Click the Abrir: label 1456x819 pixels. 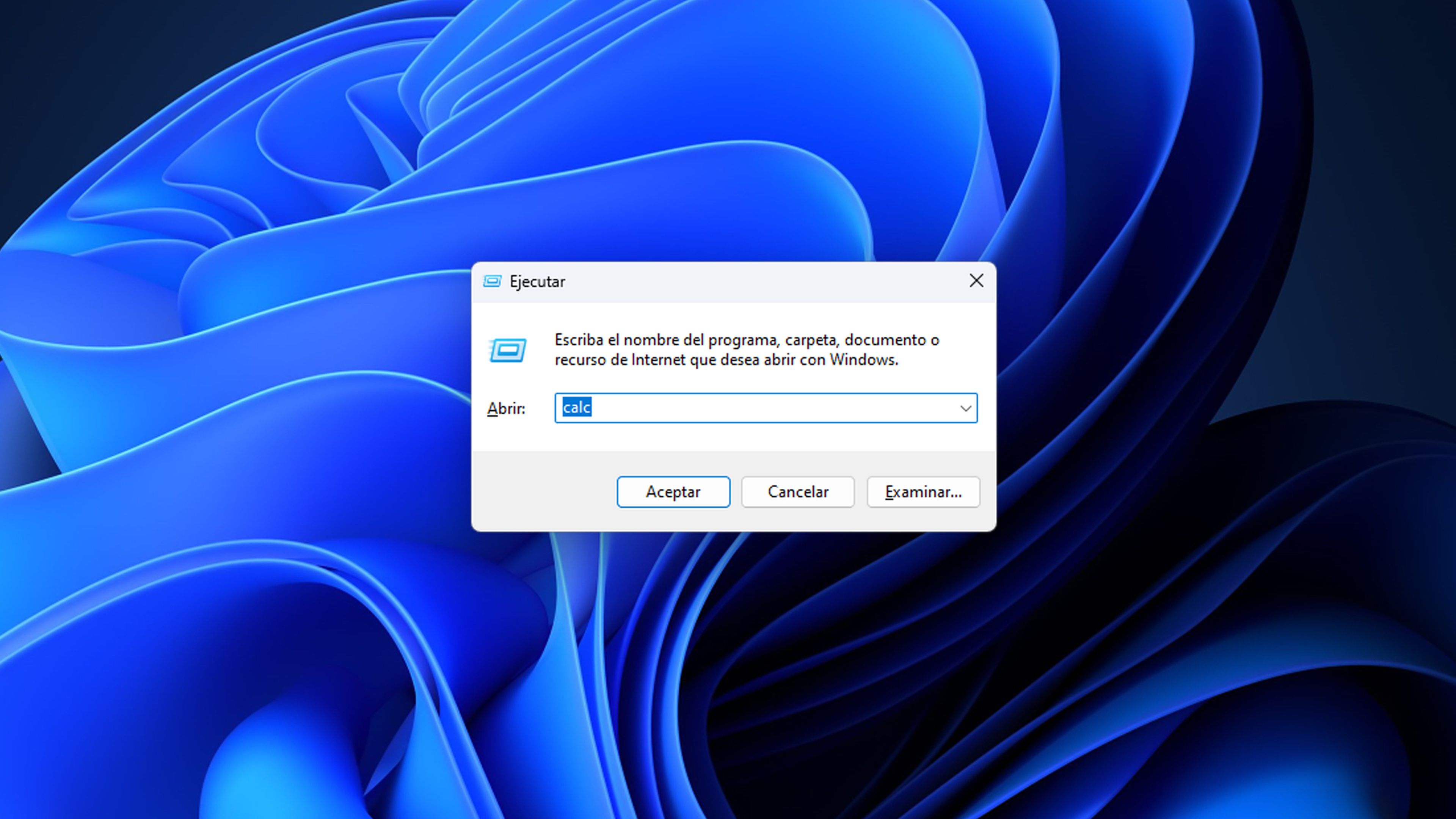[506, 408]
